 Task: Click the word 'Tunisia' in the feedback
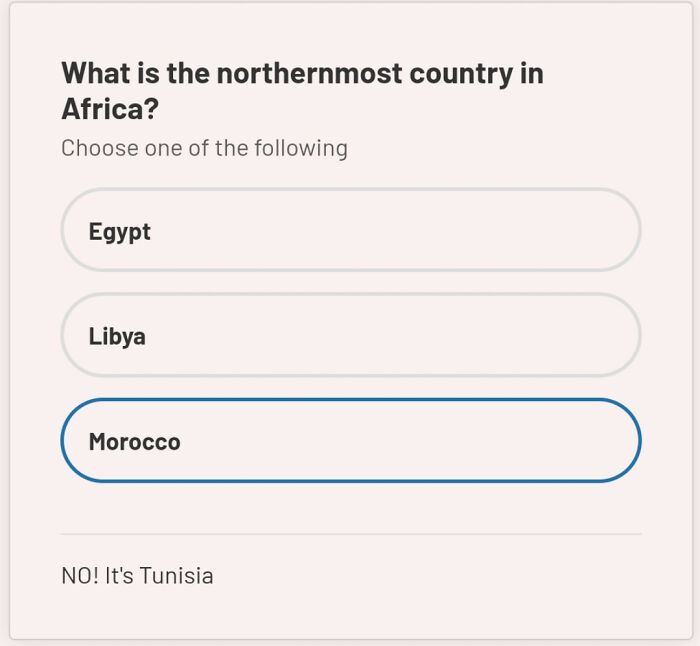[x=176, y=576]
